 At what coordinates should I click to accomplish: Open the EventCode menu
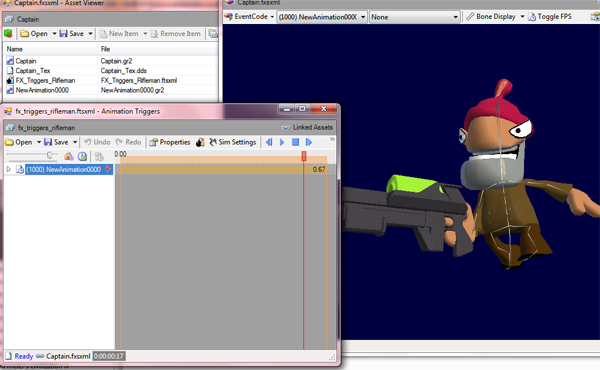click(249, 16)
